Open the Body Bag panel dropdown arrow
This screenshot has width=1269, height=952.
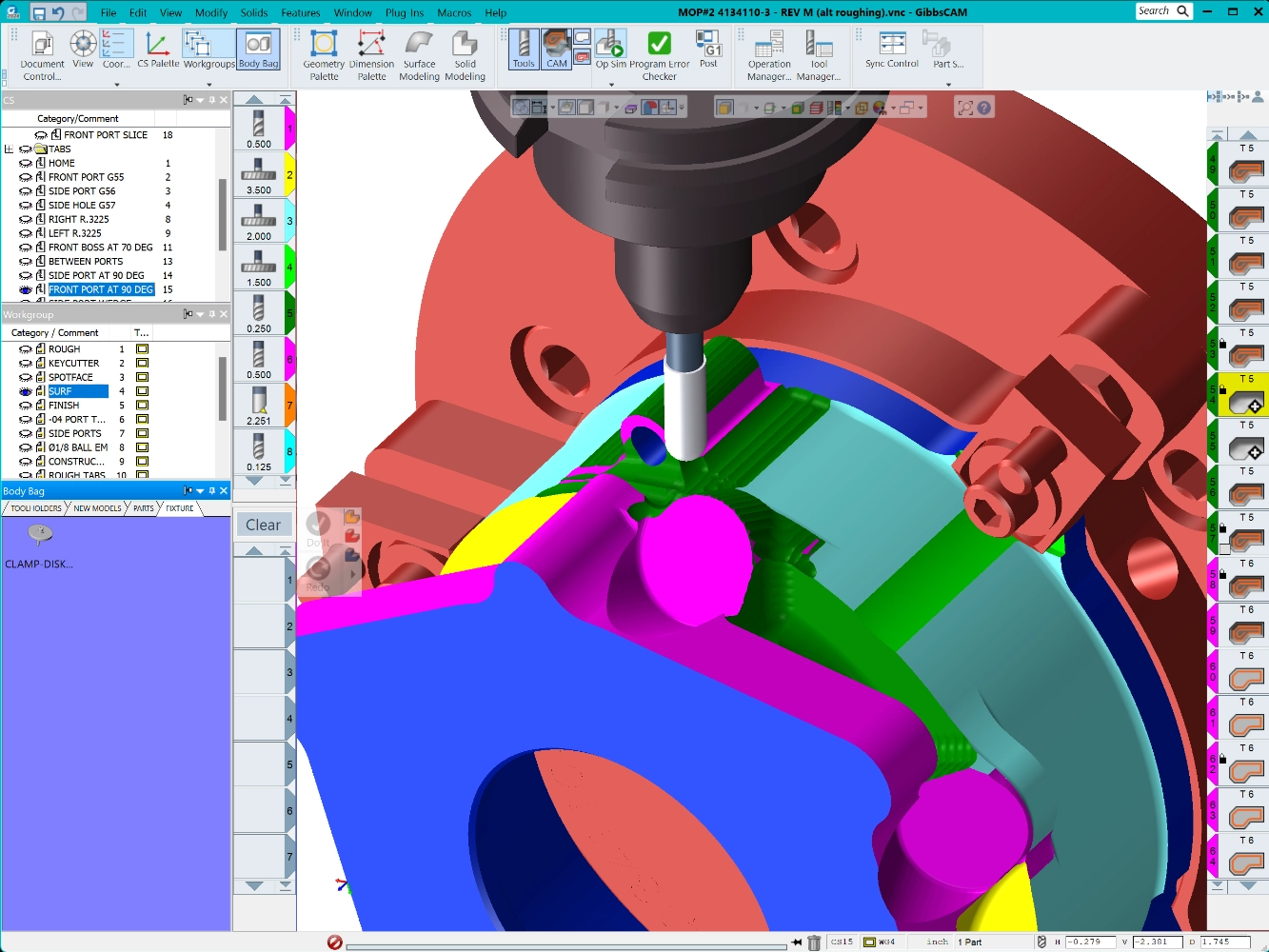click(200, 491)
